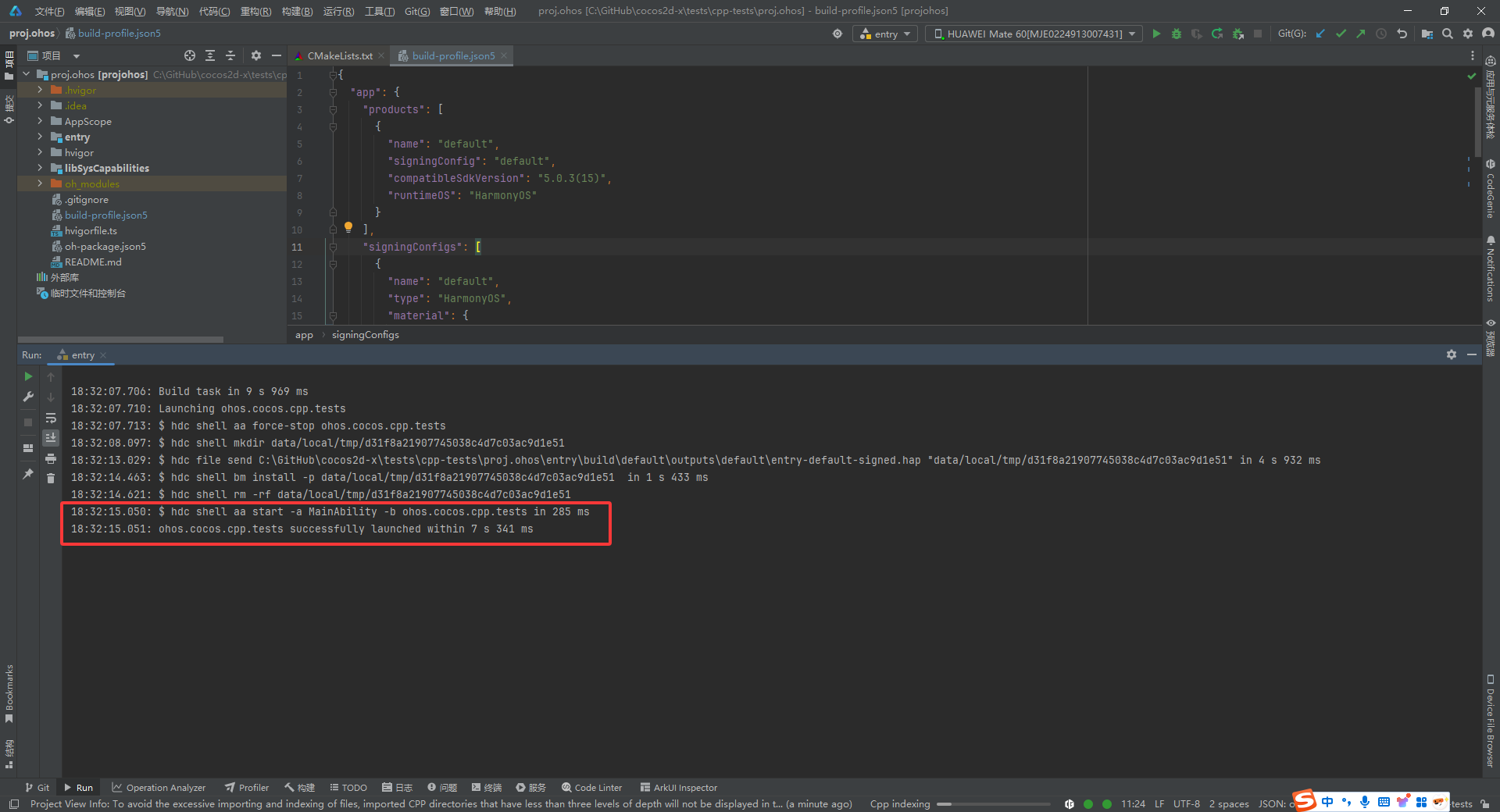The height and width of the screenshot is (812, 1500).
Task: Click the Git commit checkmark icon
Action: coord(1341,34)
